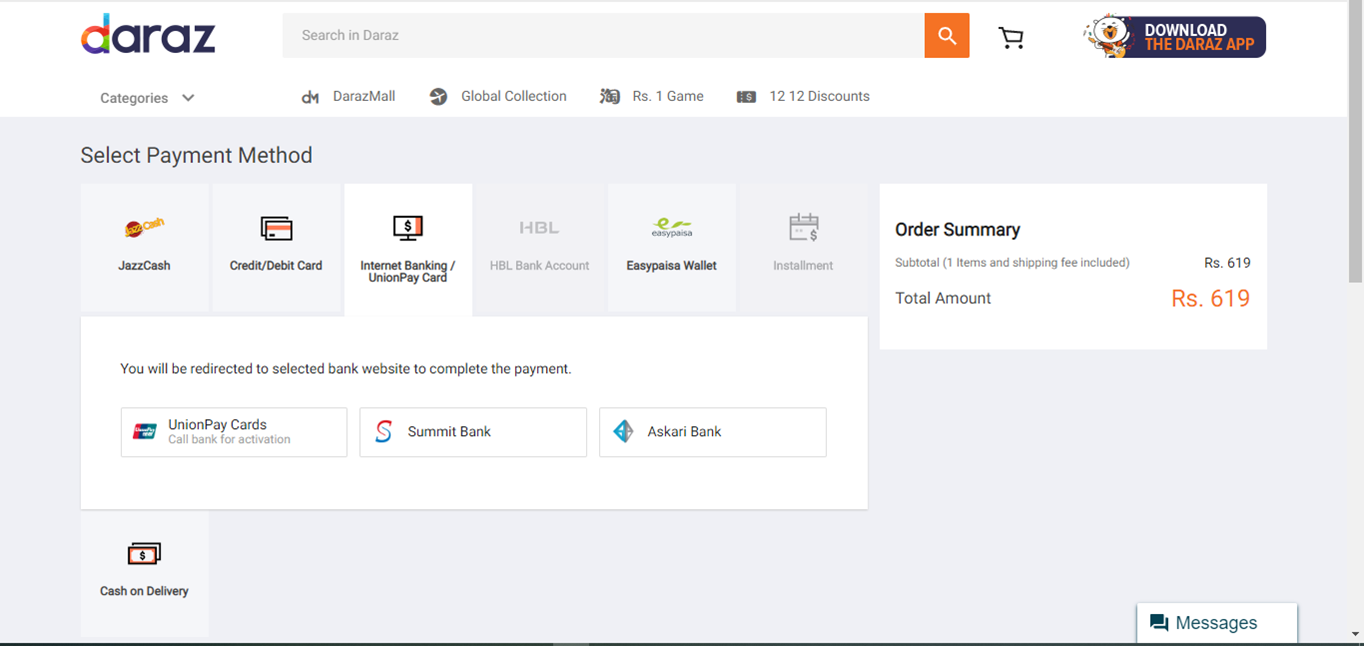Select the Installment payment tab

(x=803, y=249)
